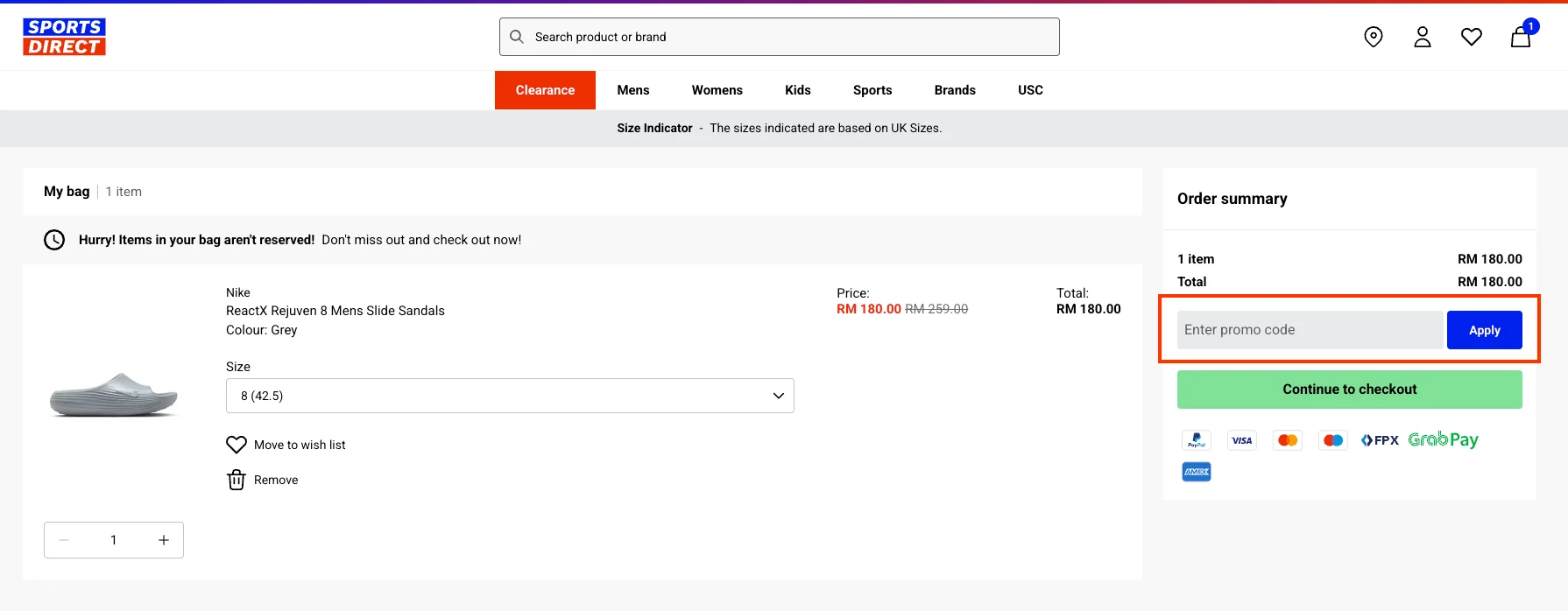Click the Amex payment icon
Screen dimensions: 1568x611
coord(1197,472)
